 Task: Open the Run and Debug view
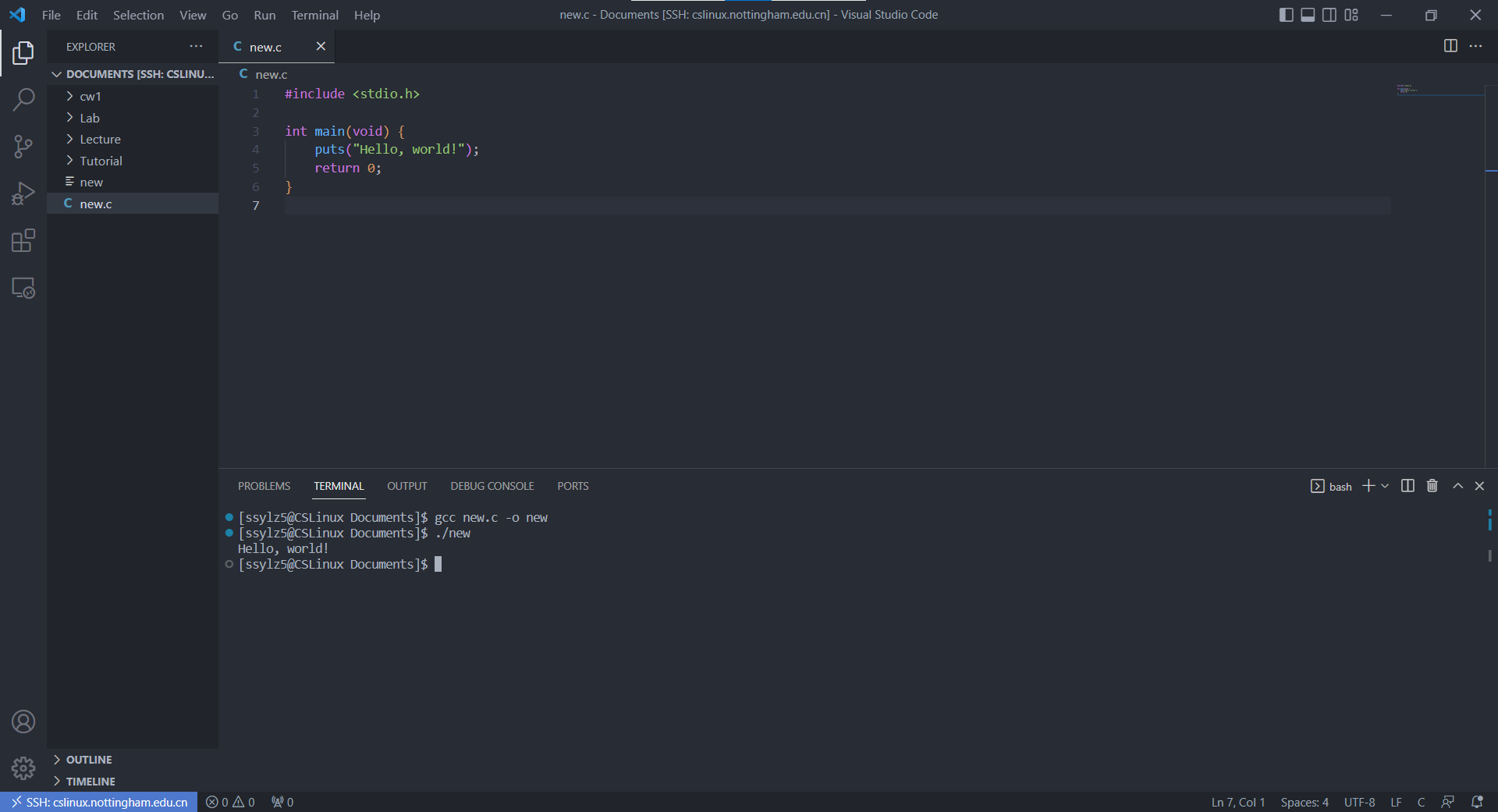click(23, 193)
